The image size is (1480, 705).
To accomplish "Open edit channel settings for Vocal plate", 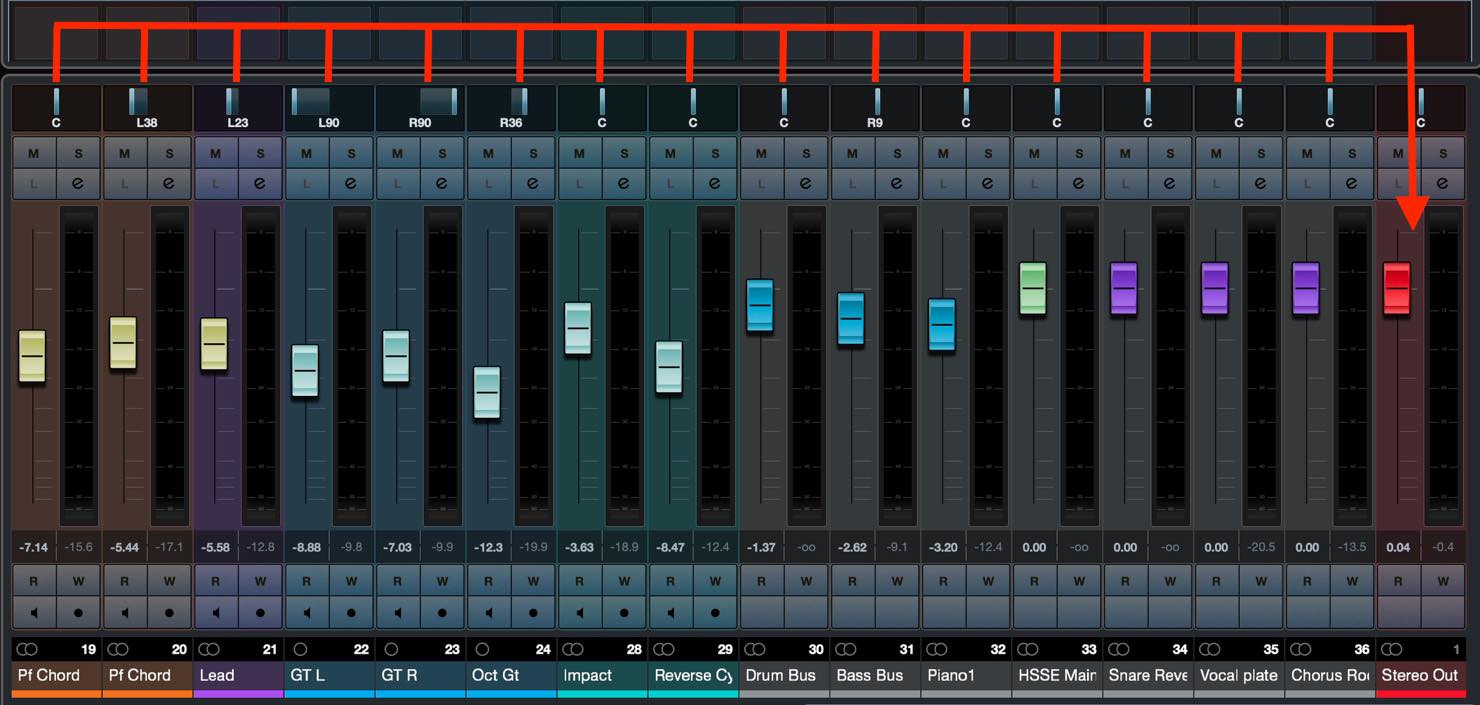I will click(1260, 184).
